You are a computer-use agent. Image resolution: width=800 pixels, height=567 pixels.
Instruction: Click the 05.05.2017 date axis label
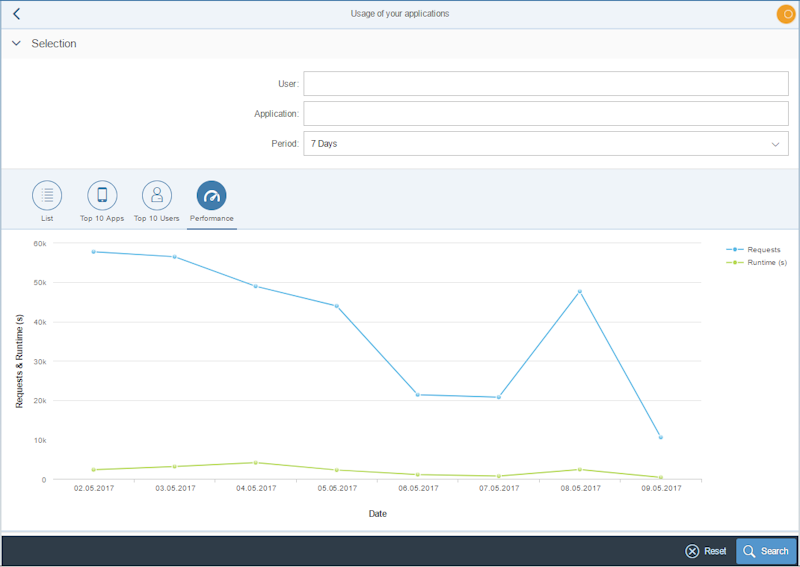[x=337, y=488]
